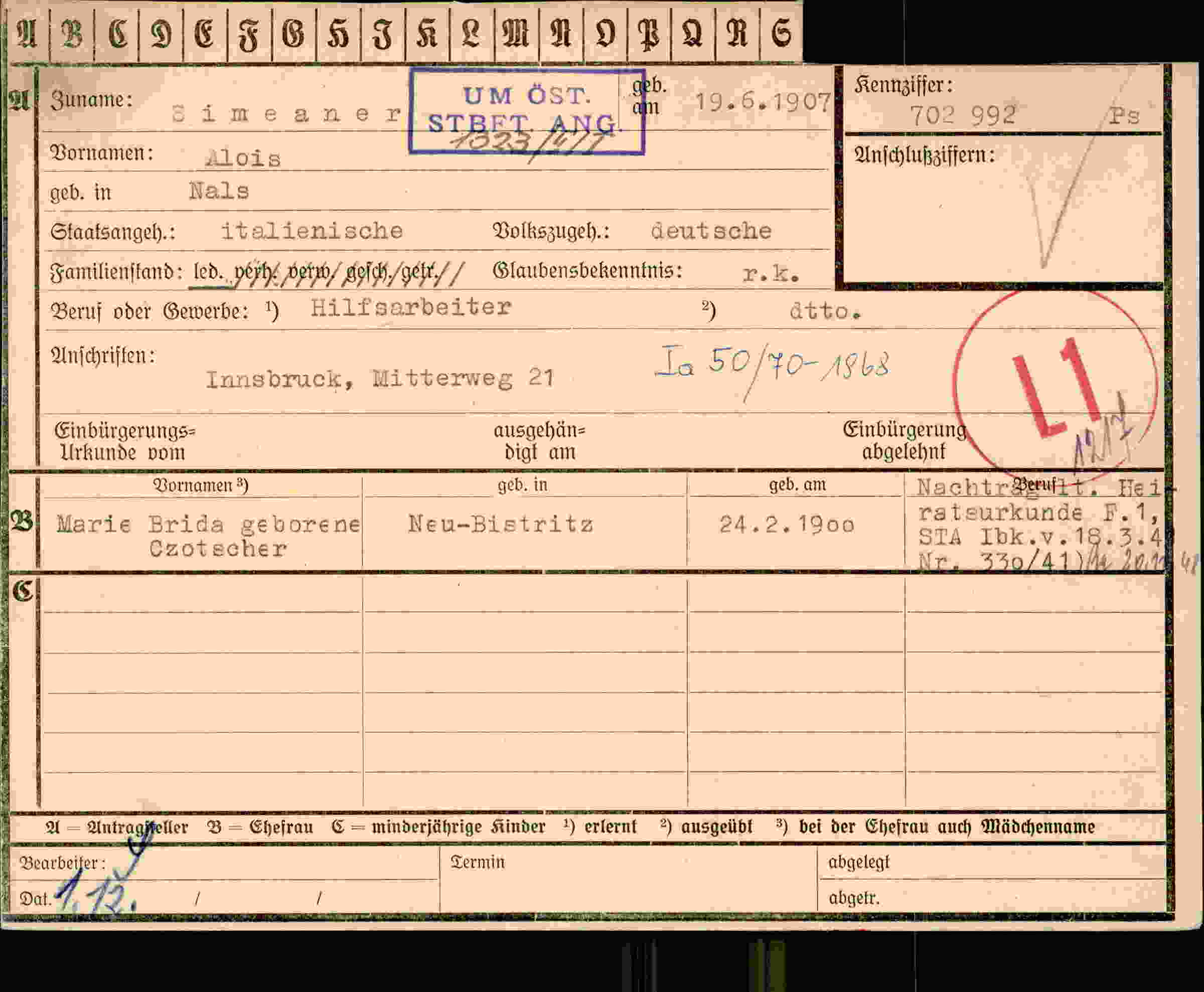Click the 'Termin' label
The image size is (1204, 992).
tap(478, 862)
